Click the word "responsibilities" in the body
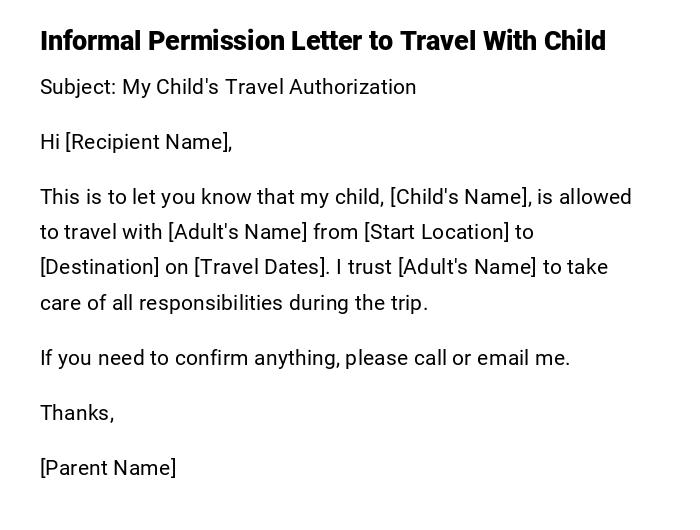Image resolution: width=700 pixels, height=530 pixels. 211,303
